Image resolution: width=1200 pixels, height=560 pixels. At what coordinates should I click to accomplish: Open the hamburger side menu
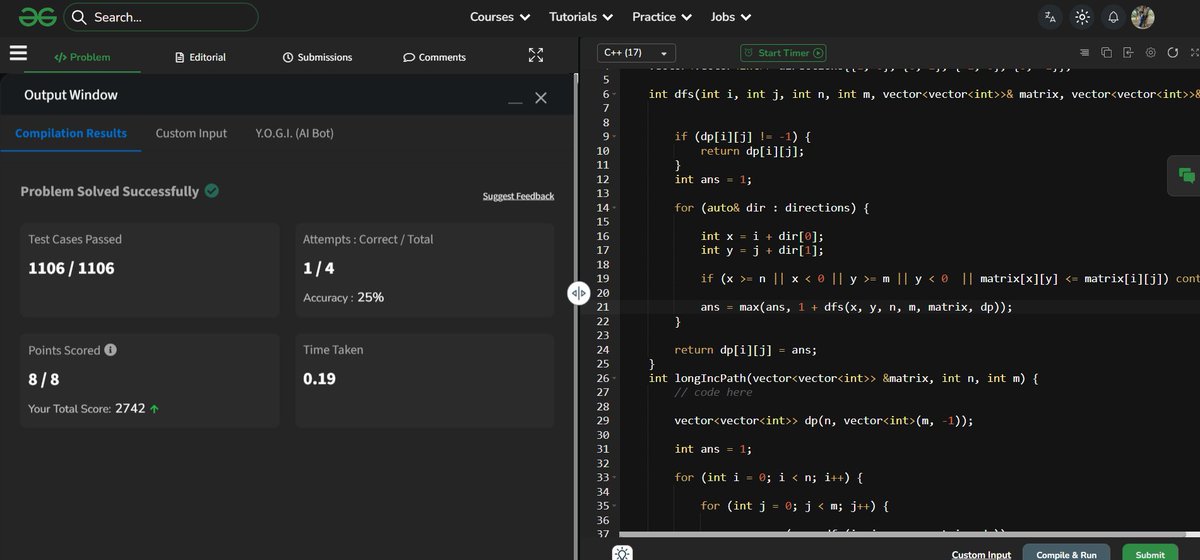click(18, 55)
